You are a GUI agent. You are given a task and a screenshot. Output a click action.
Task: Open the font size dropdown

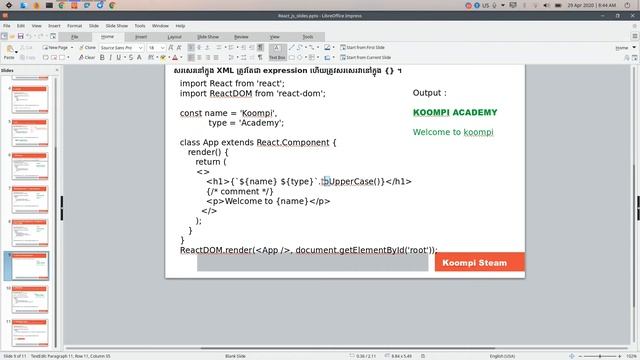click(162, 48)
